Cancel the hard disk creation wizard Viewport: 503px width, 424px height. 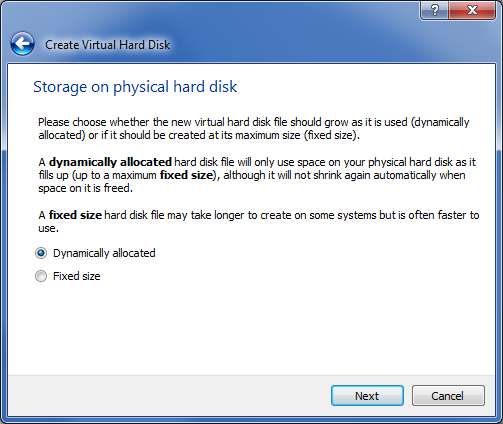(x=448, y=396)
